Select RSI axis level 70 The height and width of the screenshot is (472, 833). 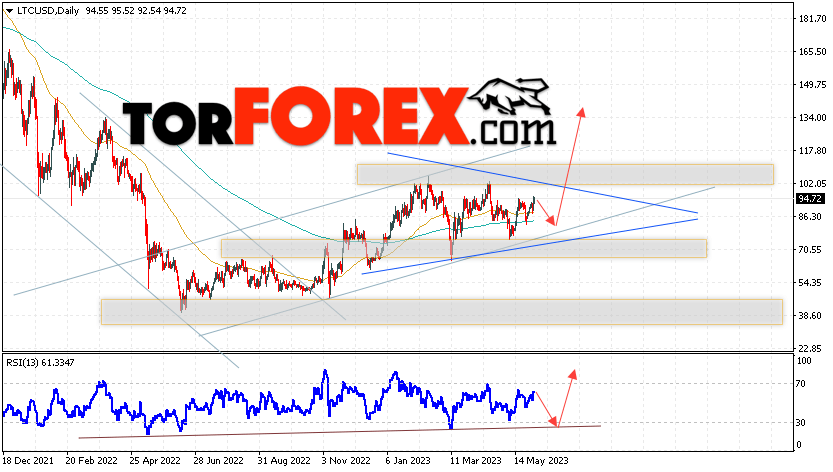click(801, 384)
